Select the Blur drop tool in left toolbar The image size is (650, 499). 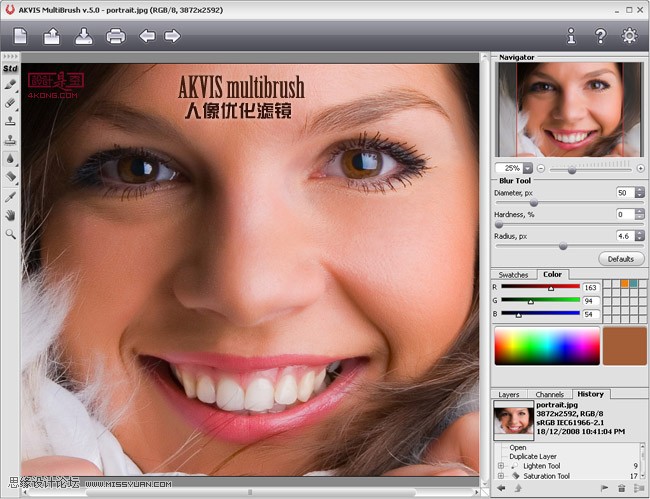click(x=10, y=158)
